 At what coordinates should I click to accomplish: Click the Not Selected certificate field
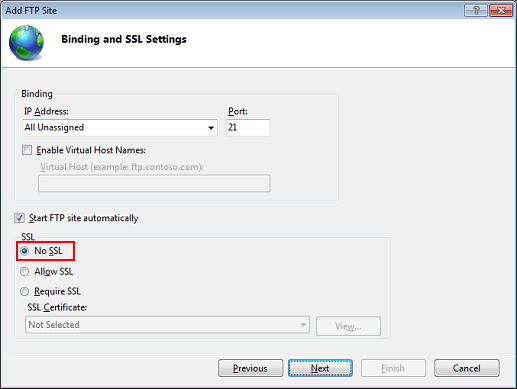pos(167,325)
